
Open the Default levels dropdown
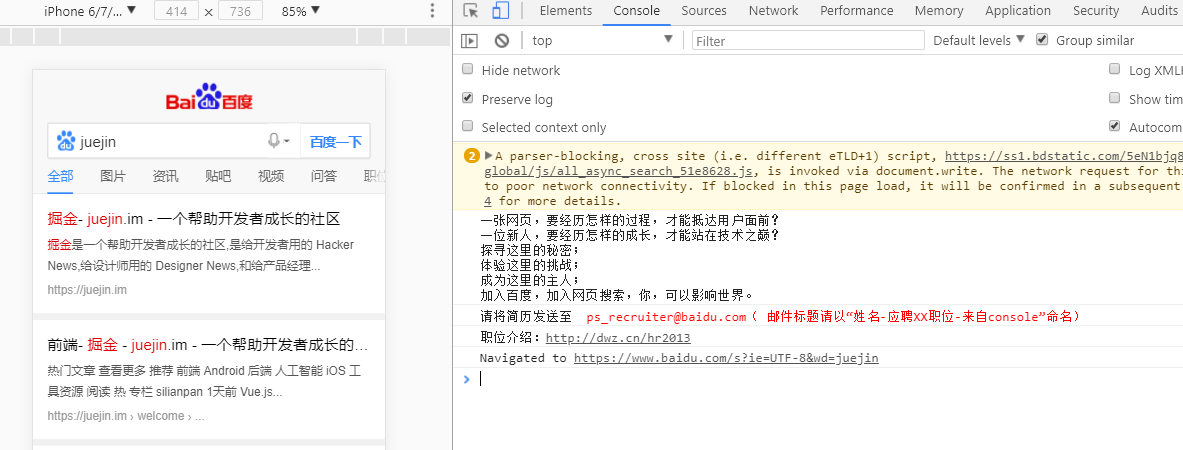[979, 40]
